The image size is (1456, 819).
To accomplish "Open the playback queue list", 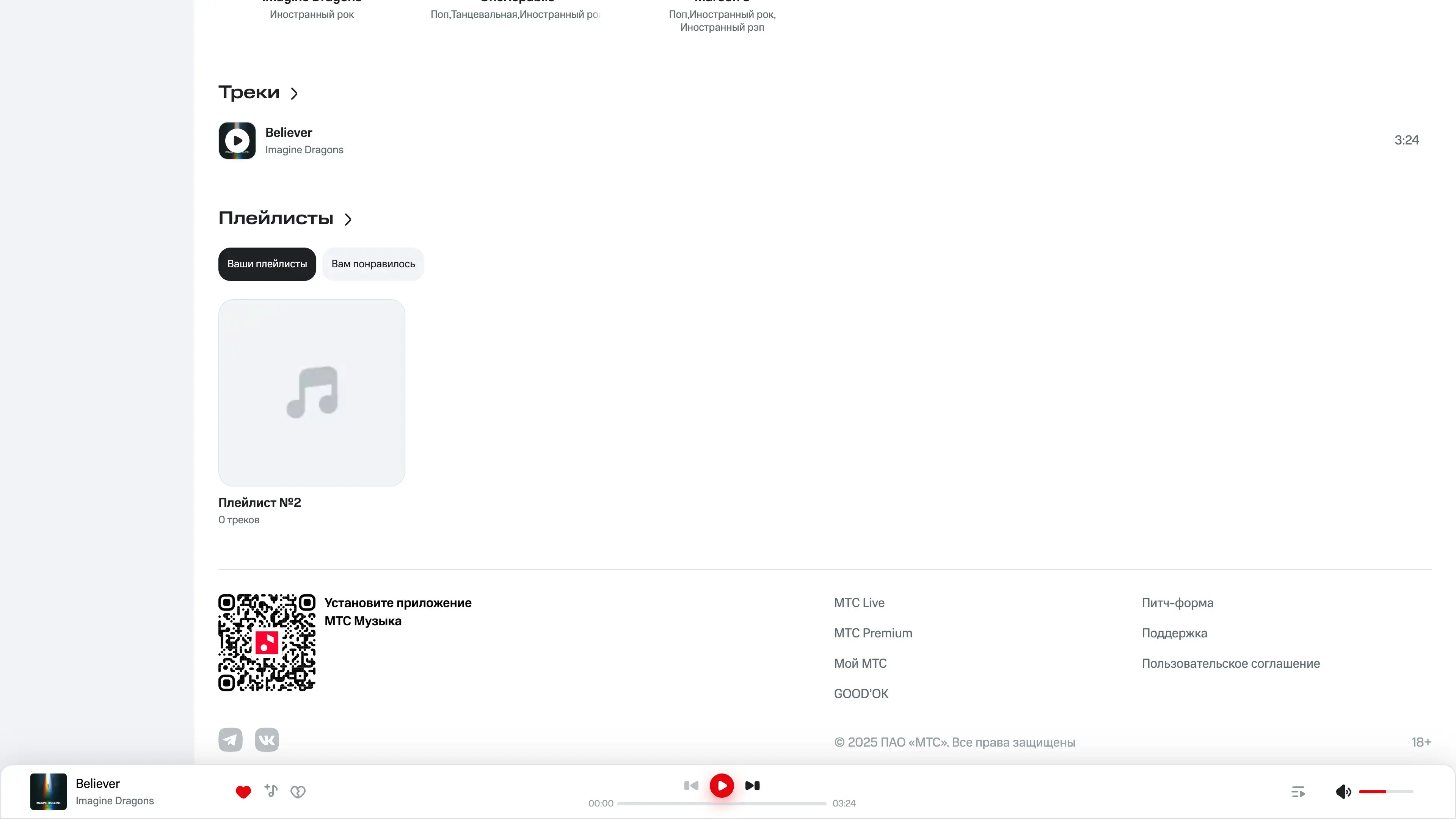I will point(1298,792).
